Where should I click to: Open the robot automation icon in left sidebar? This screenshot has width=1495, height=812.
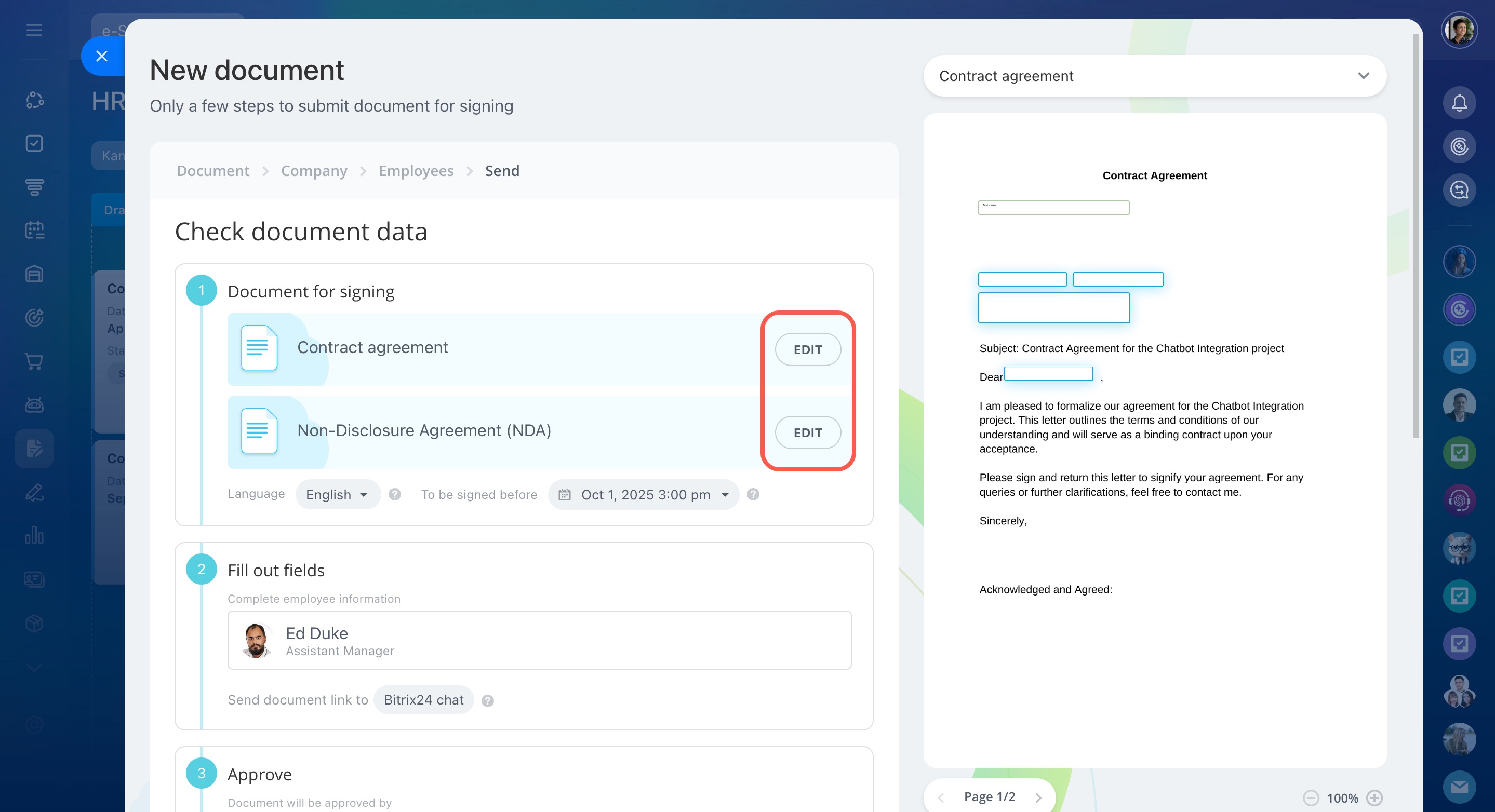(x=34, y=405)
